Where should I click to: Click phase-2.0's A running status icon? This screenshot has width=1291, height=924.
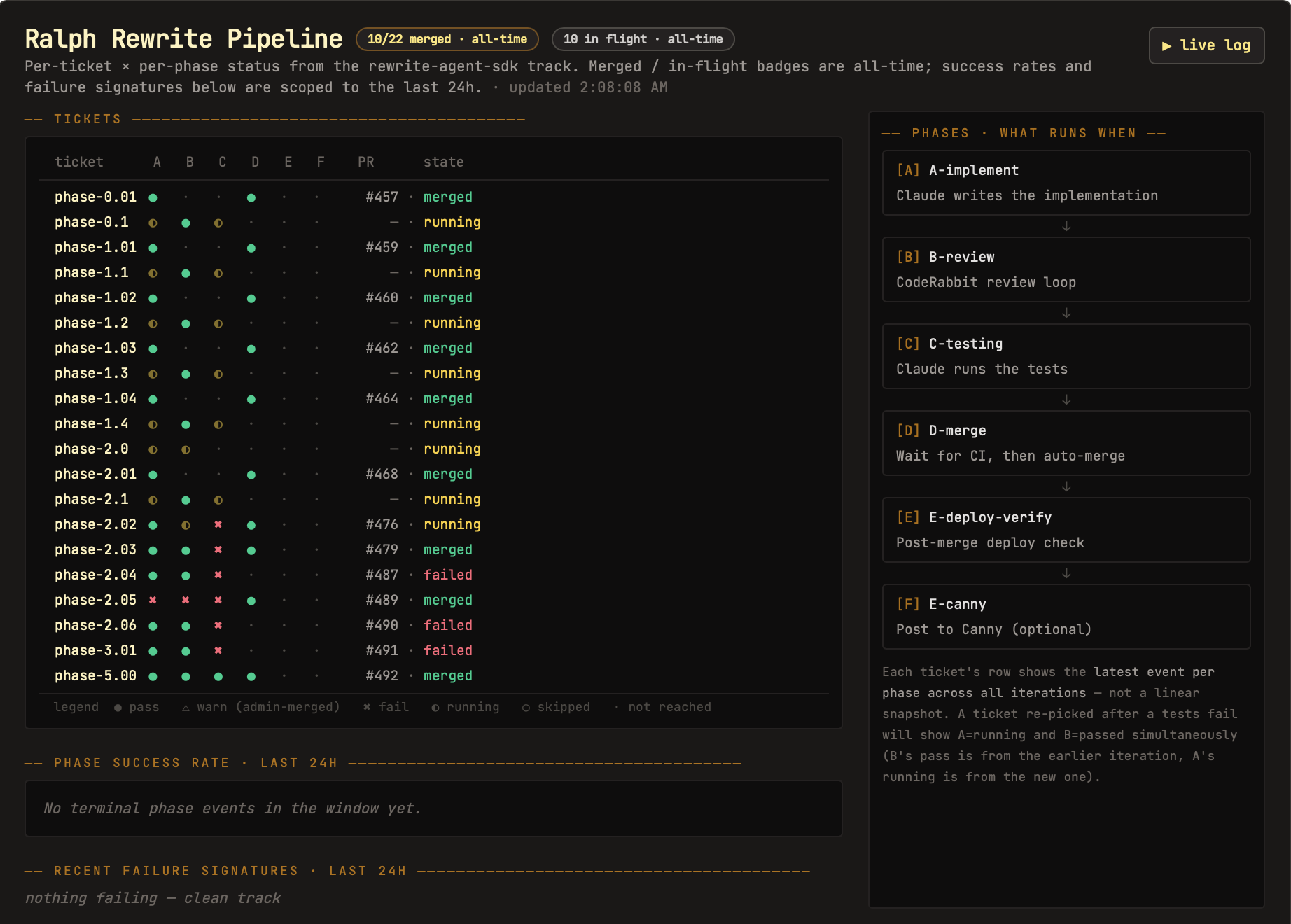click(x=153, y=449)
